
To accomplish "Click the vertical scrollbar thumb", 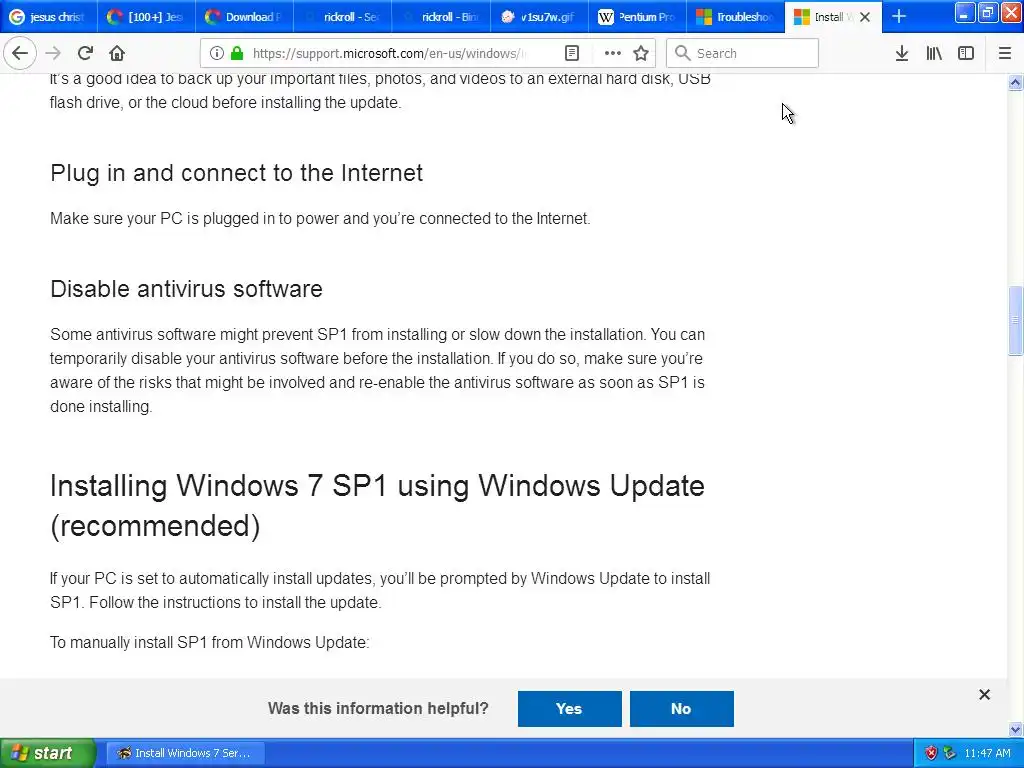I will (1015, 321).
